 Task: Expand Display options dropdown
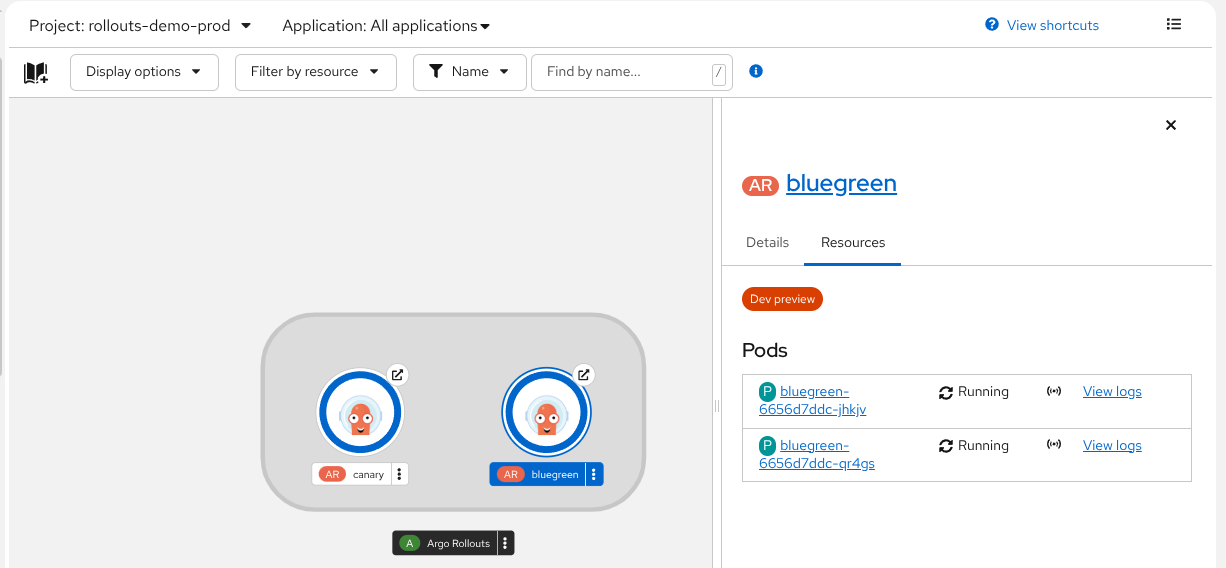144,72
